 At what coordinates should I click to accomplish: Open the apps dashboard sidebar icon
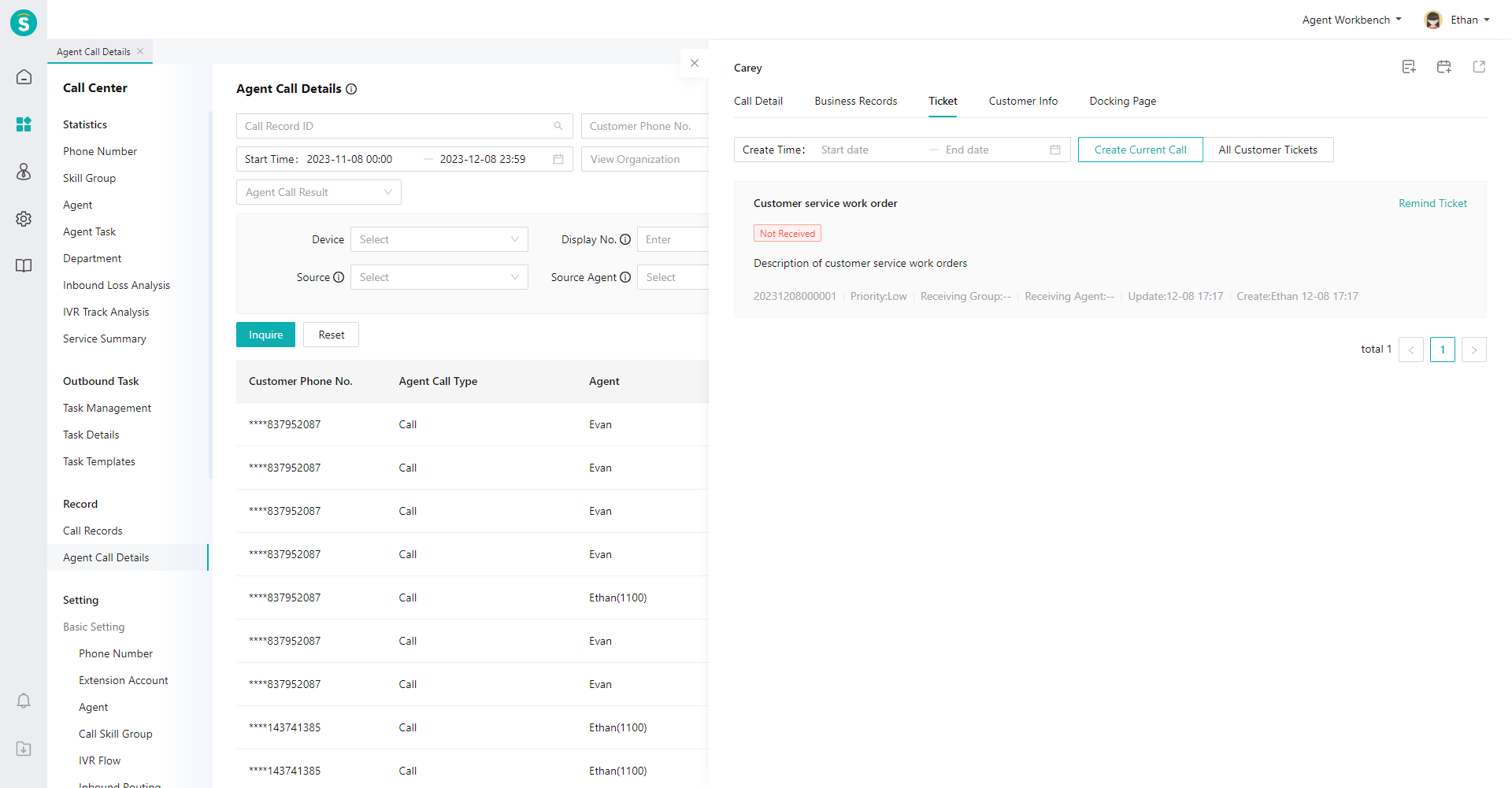(24, 124)
